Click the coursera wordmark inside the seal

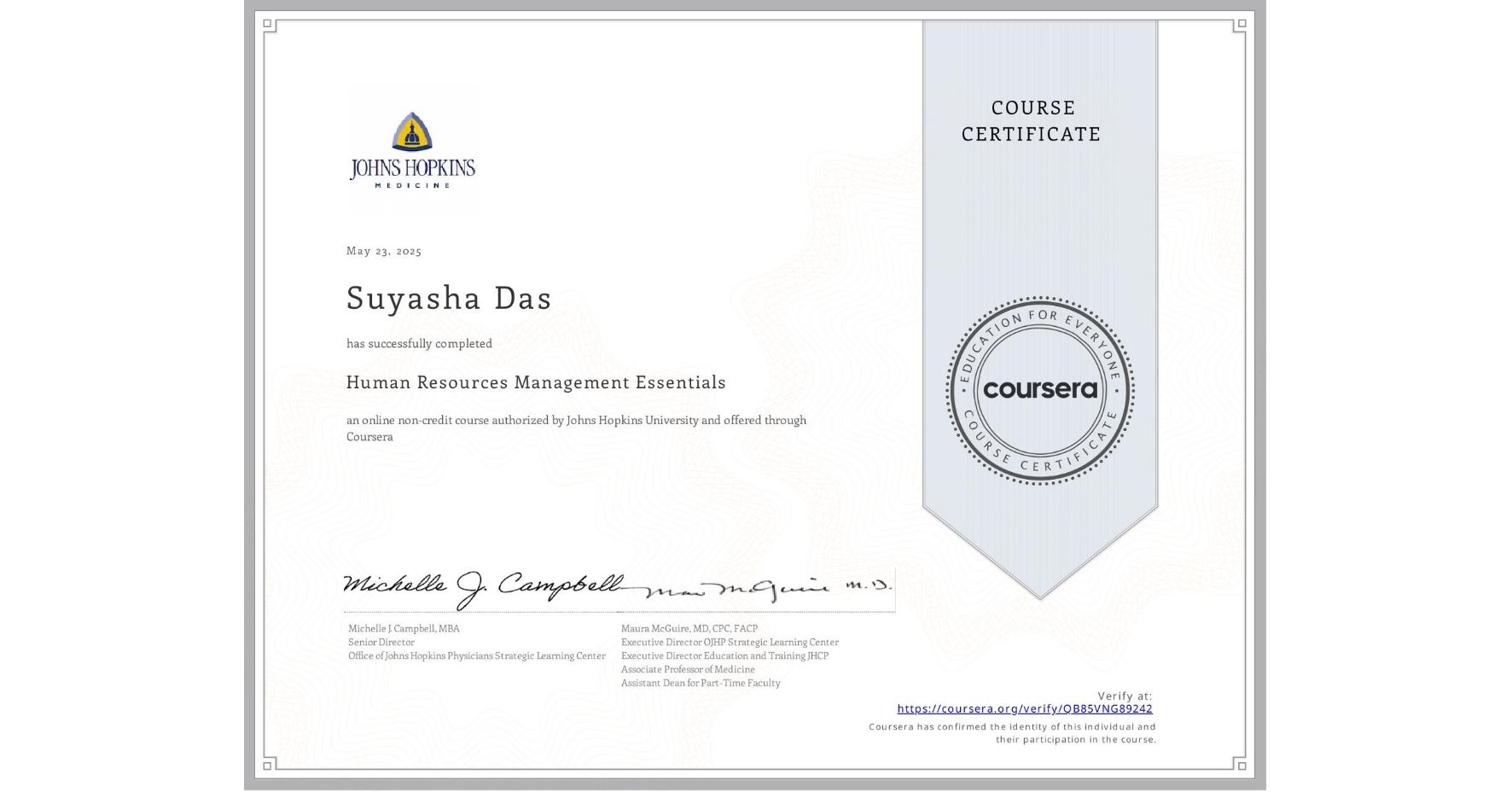(1040, 391)
